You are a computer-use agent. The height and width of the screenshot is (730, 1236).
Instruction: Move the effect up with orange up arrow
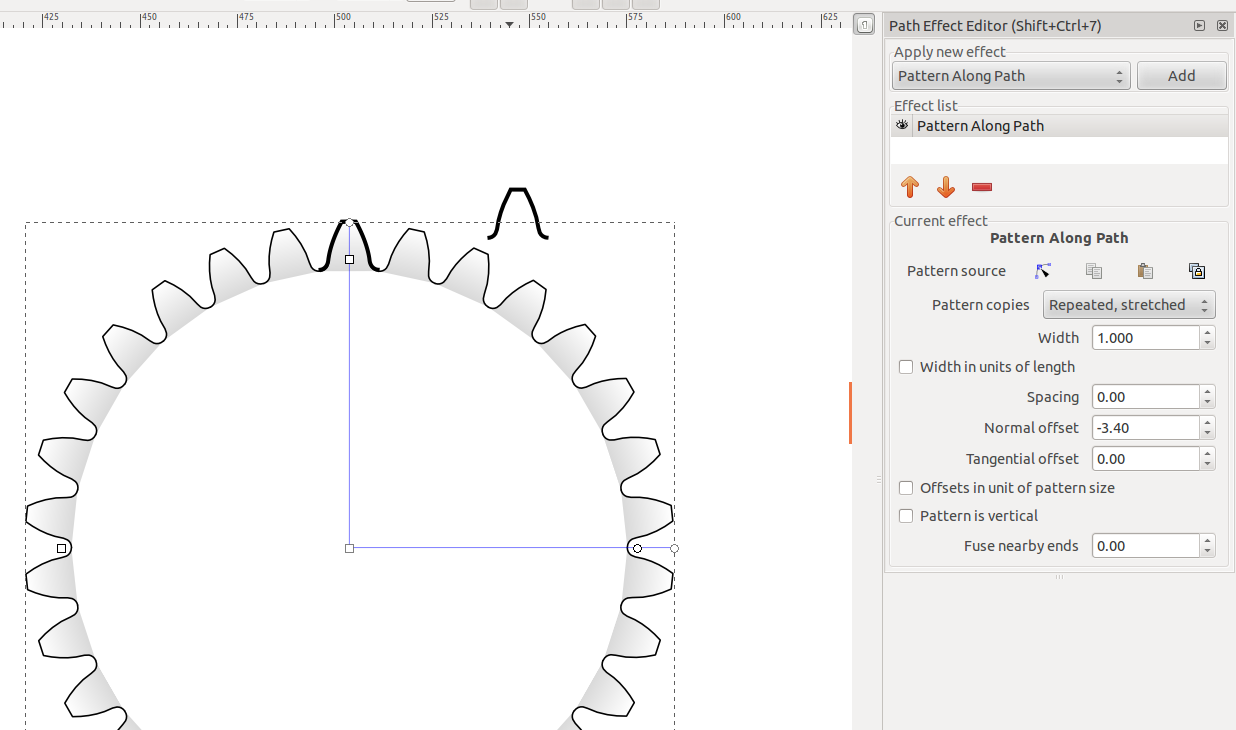pyautogui.click(x=910, y=187)
